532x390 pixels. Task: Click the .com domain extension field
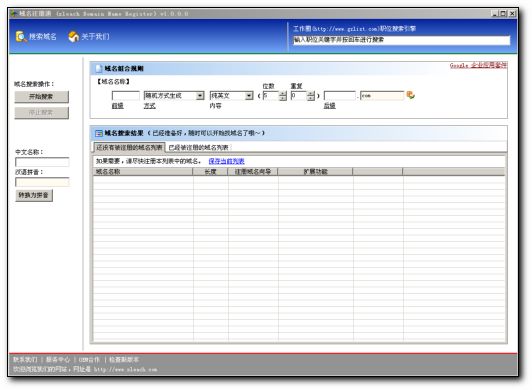click(382, 96)
